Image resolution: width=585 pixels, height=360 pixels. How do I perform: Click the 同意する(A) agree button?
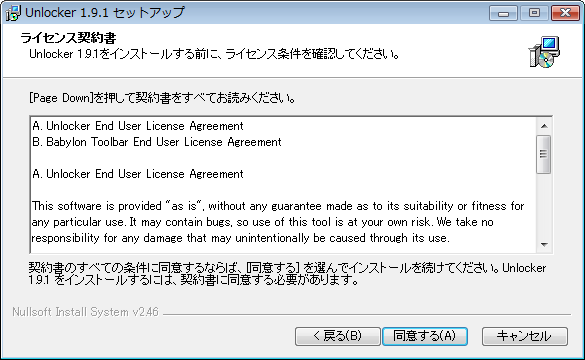pos(425,336)
